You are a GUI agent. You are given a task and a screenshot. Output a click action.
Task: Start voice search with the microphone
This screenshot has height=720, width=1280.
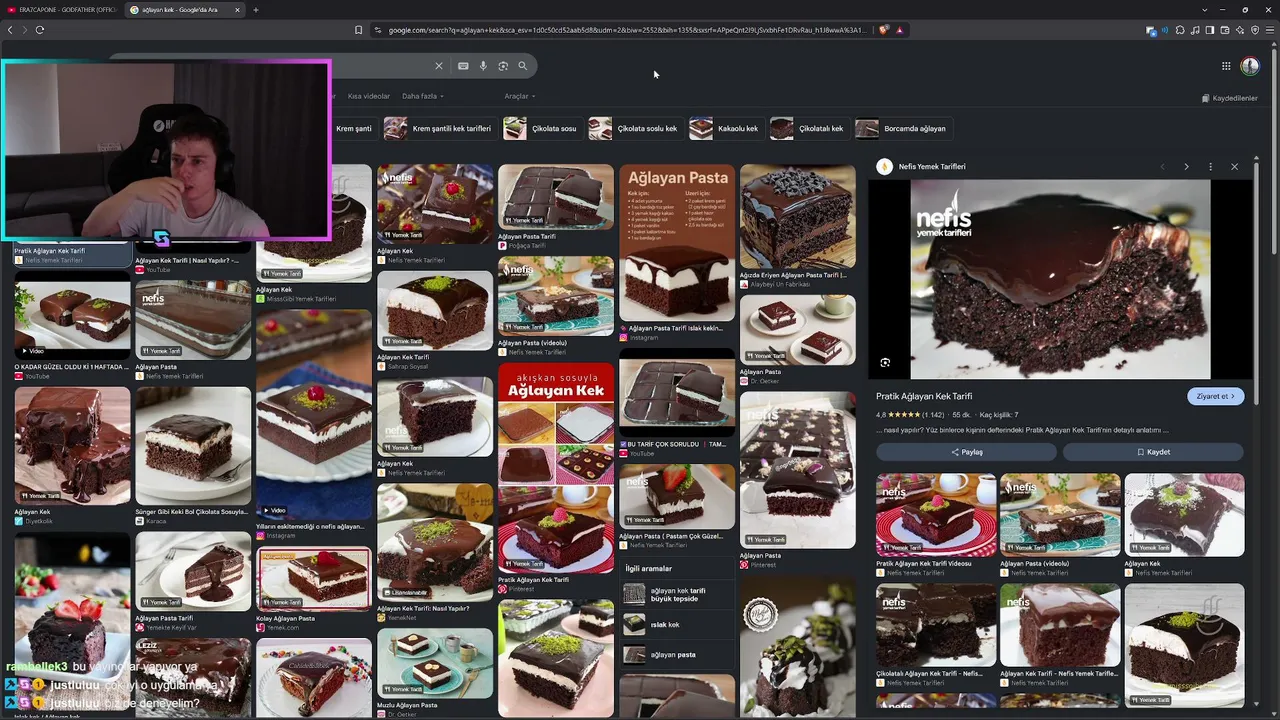(x=483, y=66)
